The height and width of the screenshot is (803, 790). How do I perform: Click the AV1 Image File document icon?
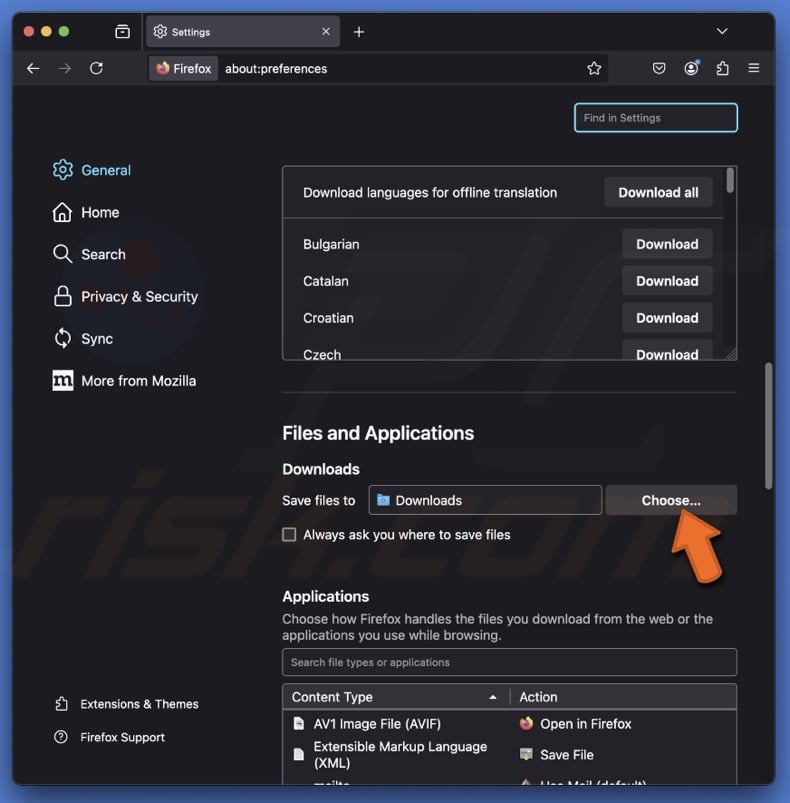click(x=298, y=724)
